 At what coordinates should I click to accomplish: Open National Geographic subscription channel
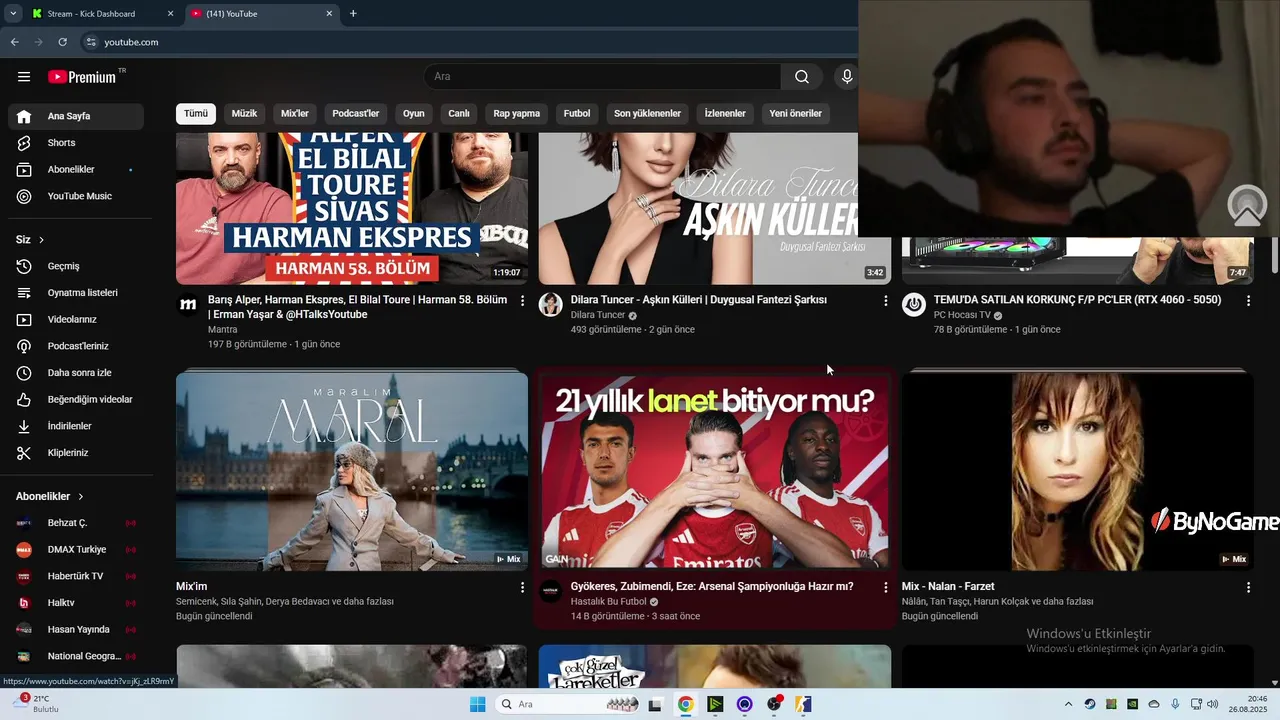(x=76, y=656)
